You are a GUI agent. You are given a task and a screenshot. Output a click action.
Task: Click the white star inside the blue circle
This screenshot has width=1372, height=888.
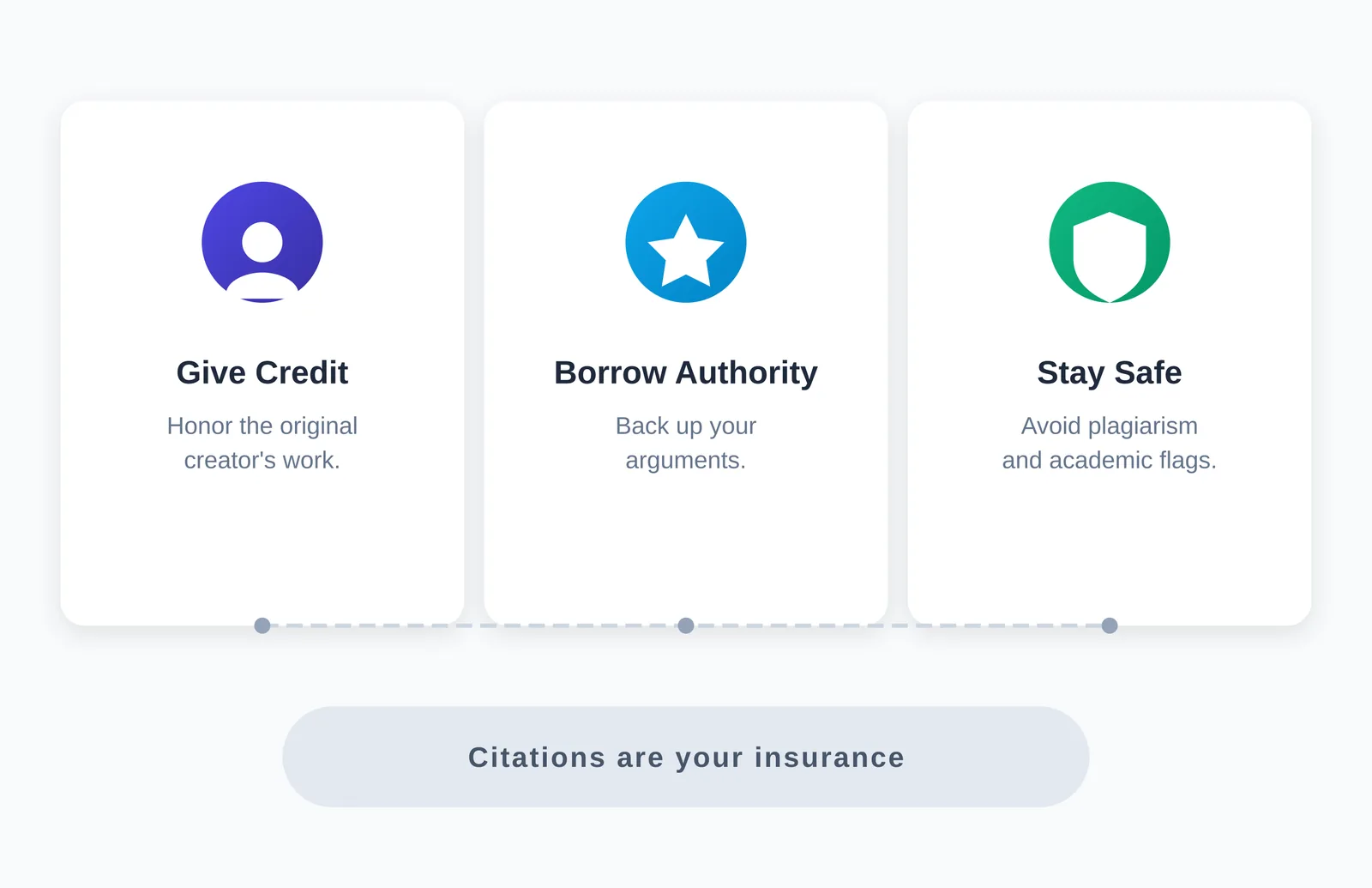pos(686,251)
